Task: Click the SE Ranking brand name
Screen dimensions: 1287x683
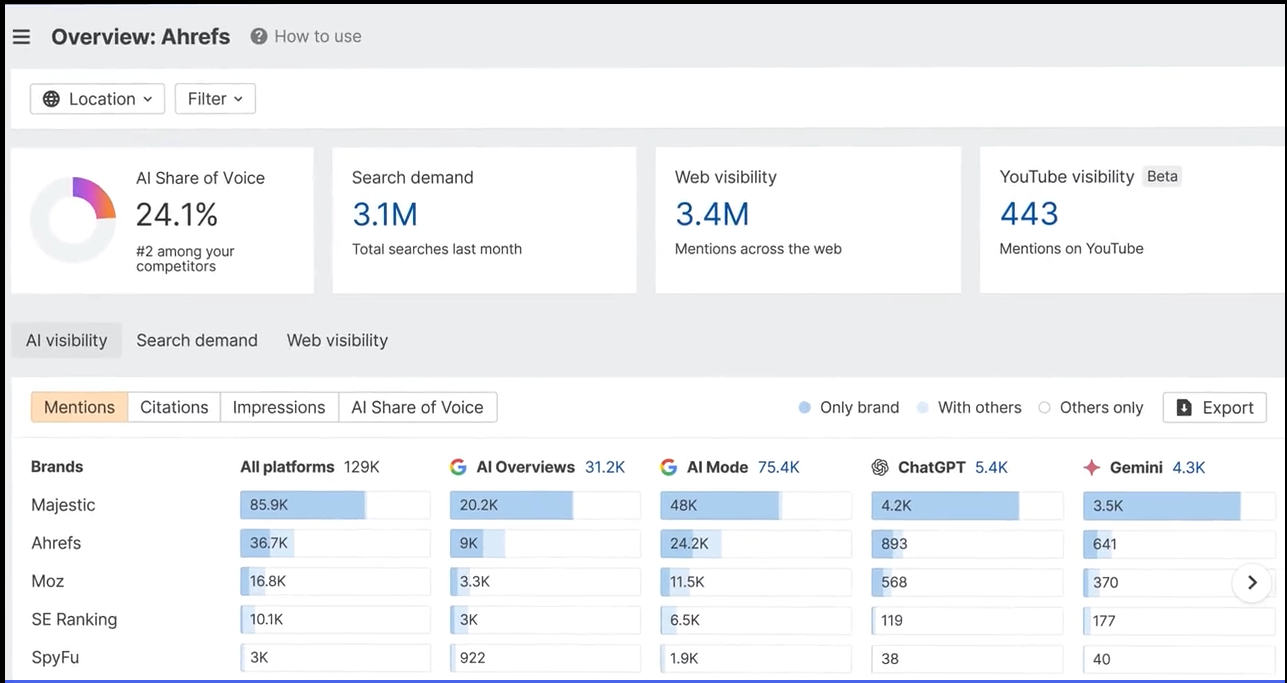Action: point(74,619)
